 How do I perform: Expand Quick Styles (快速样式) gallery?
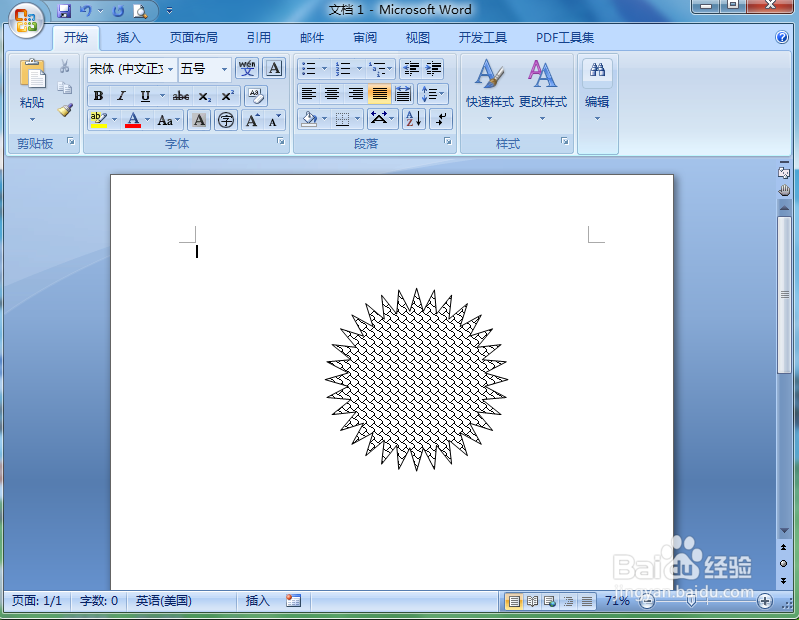click(x=489, y=89)
